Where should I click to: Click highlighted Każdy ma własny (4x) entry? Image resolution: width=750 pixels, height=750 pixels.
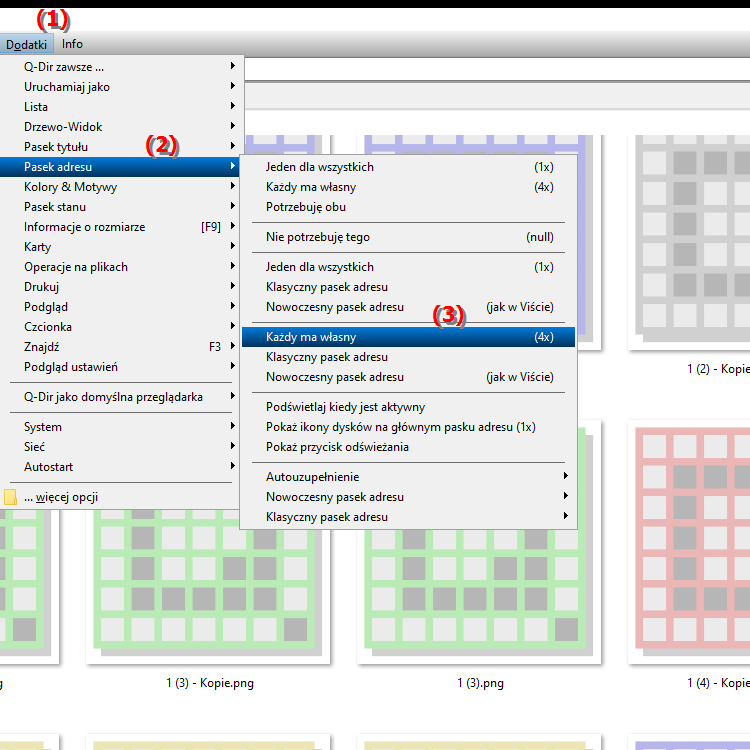tap(408, 337)
